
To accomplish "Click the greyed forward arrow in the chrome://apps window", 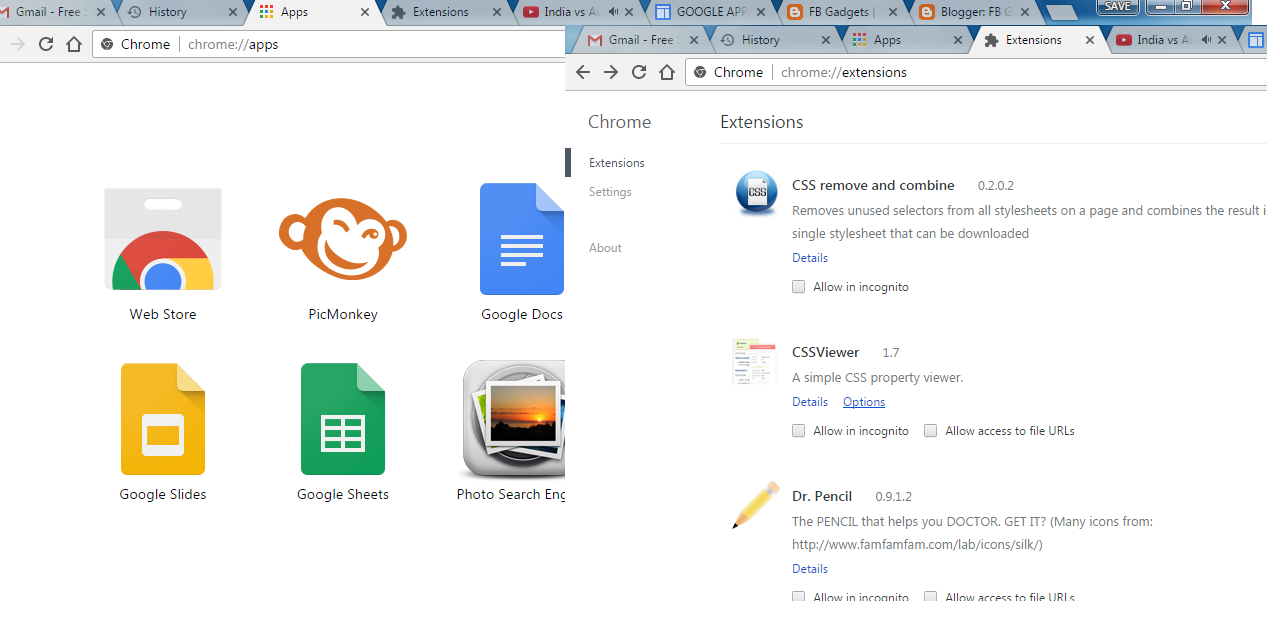I will click(x=18, y=44).
